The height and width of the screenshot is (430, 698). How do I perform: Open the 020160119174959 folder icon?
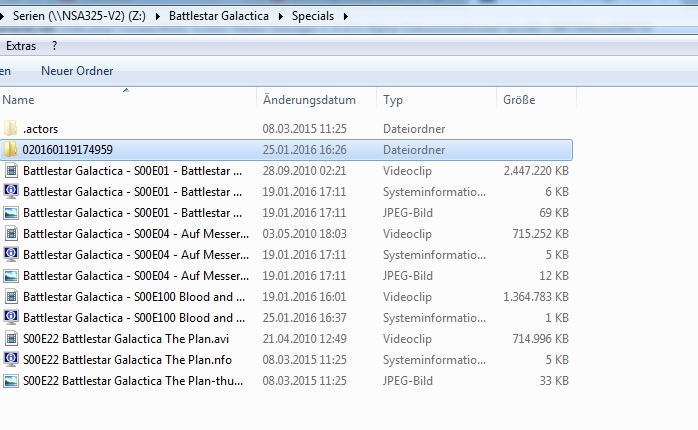coord(11,150)
